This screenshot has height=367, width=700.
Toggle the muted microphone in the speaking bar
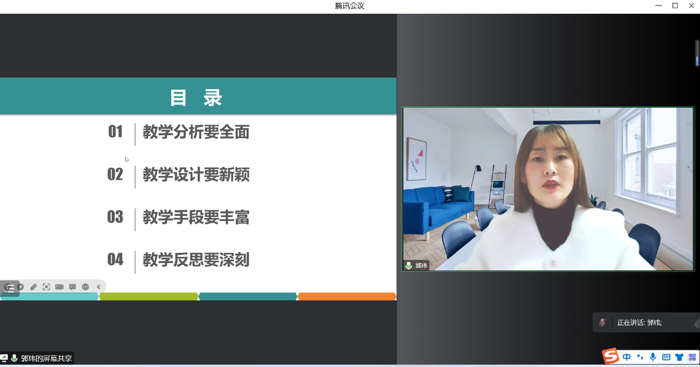pos(602,322)
